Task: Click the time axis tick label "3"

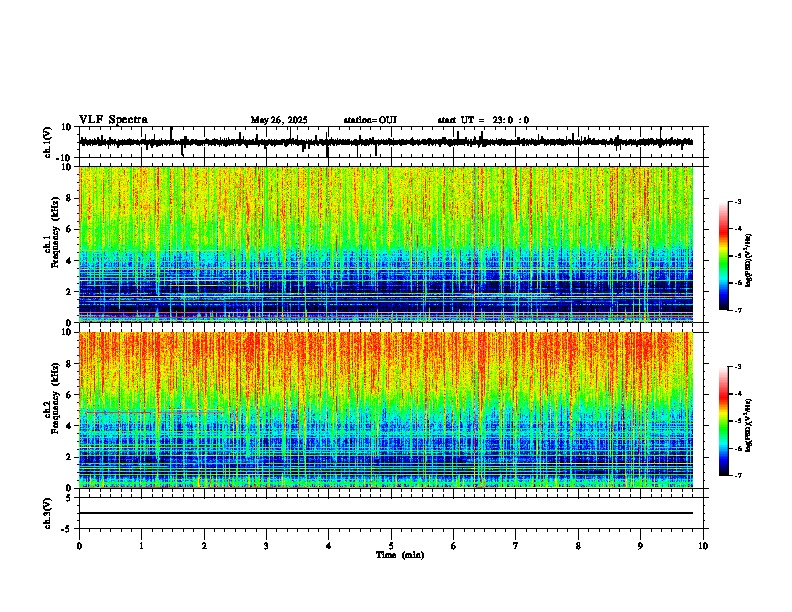Action: 266,546
